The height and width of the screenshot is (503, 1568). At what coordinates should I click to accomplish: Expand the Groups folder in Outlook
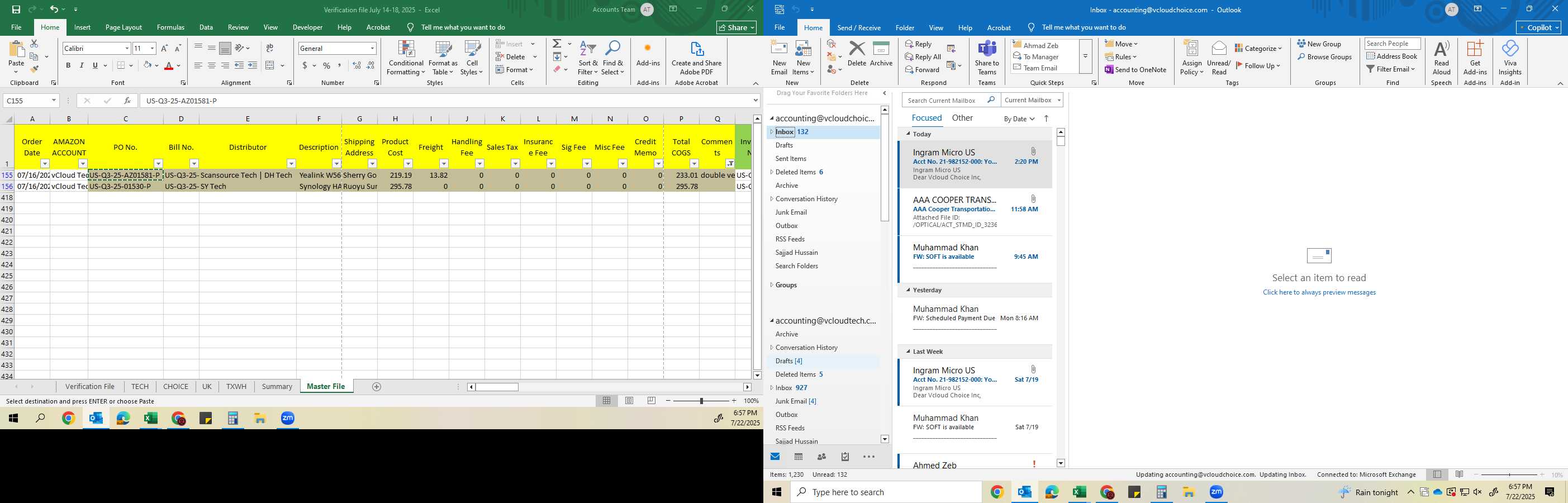click(x=772, y=285)
